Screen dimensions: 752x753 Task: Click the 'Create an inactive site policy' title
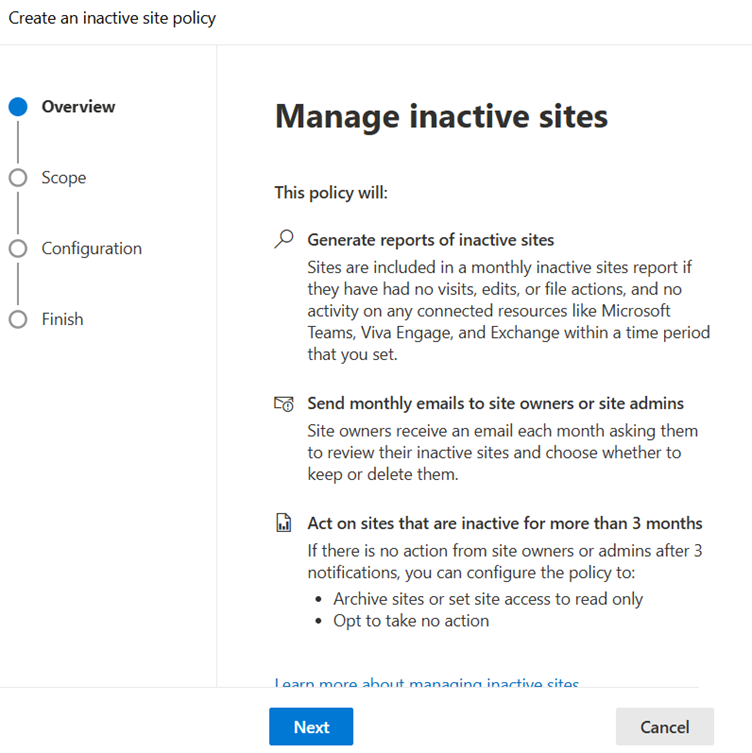[112, 18]
